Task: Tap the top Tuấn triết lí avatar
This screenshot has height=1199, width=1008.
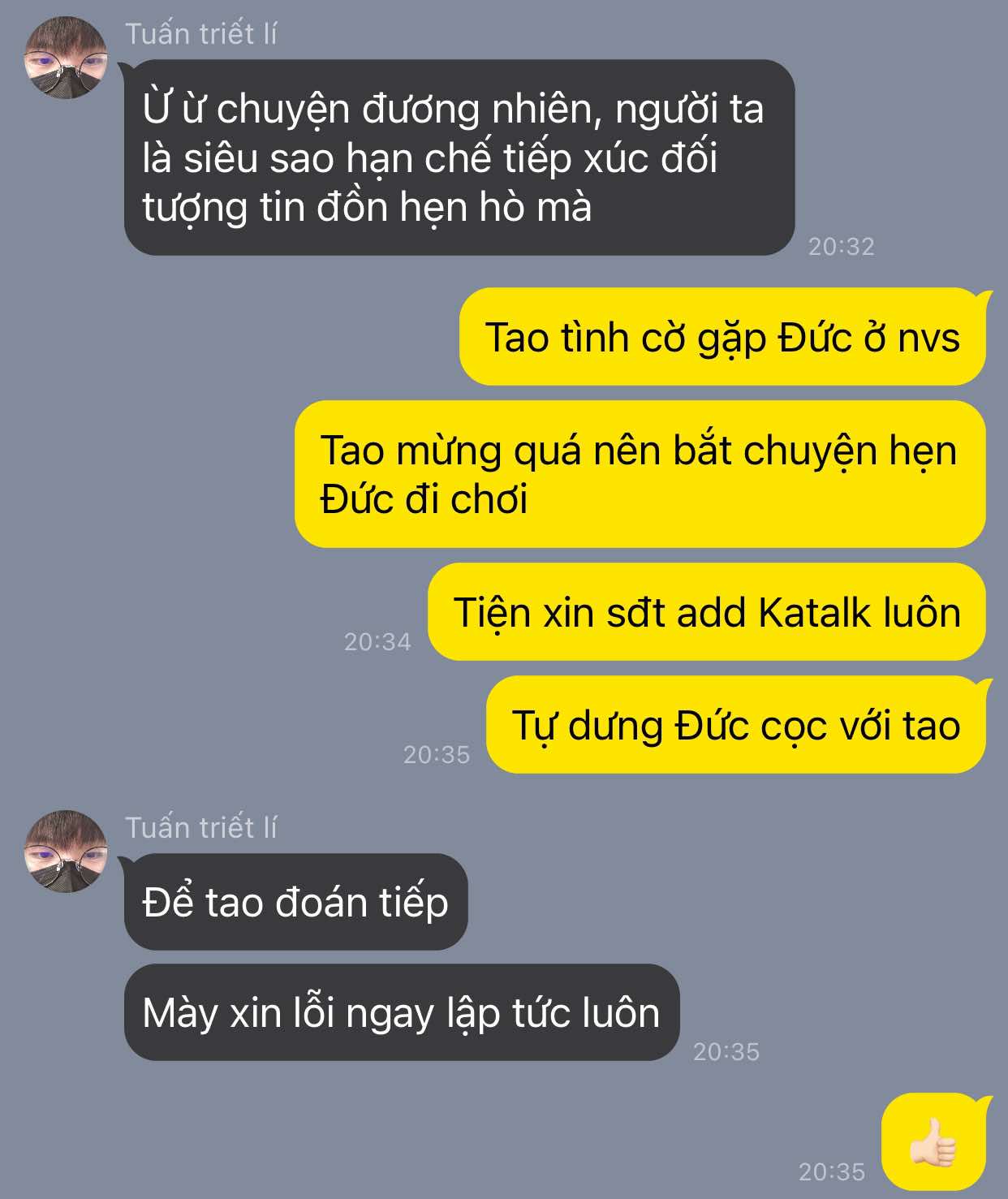Action: [66, 58]
